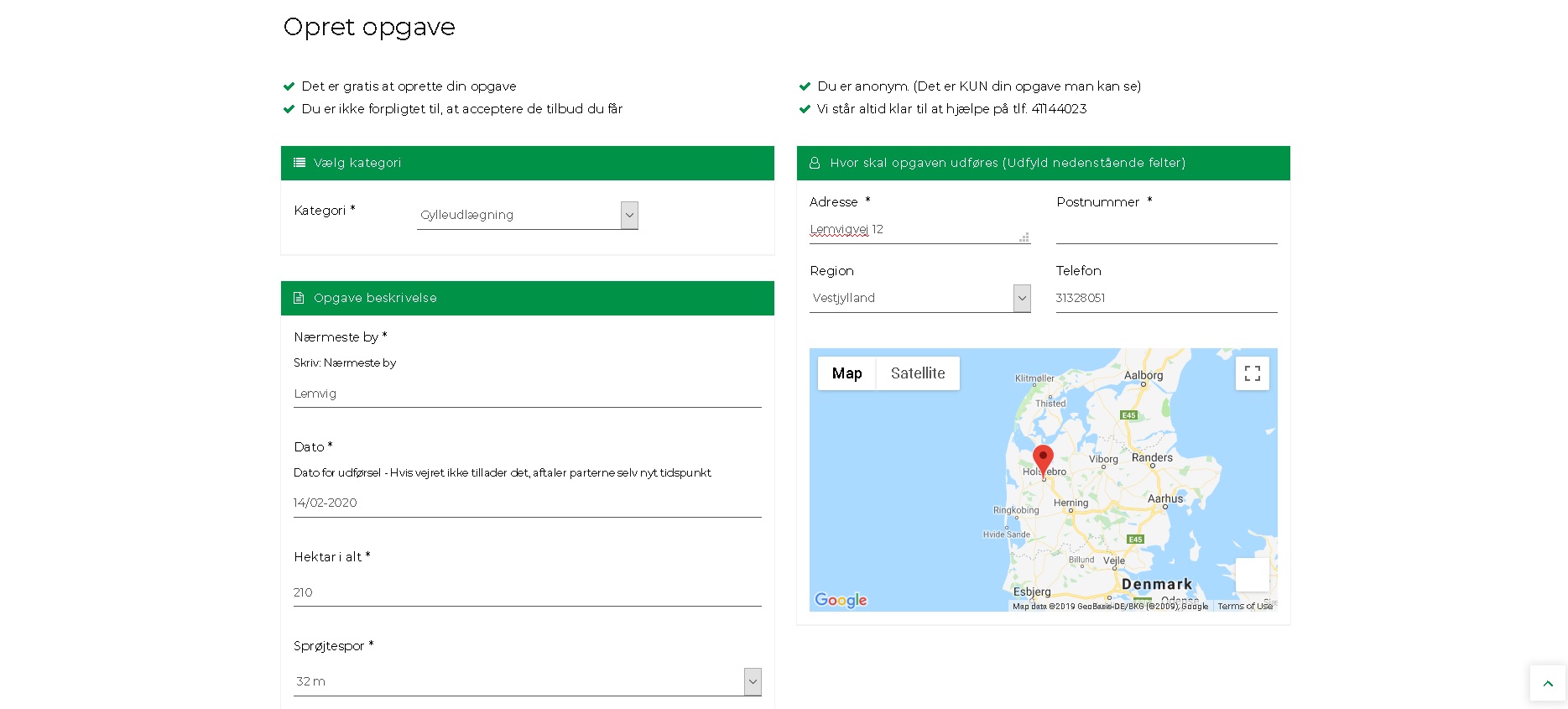Open the Terms of Use map link
1568x709 pixels.
(1245, 606)
